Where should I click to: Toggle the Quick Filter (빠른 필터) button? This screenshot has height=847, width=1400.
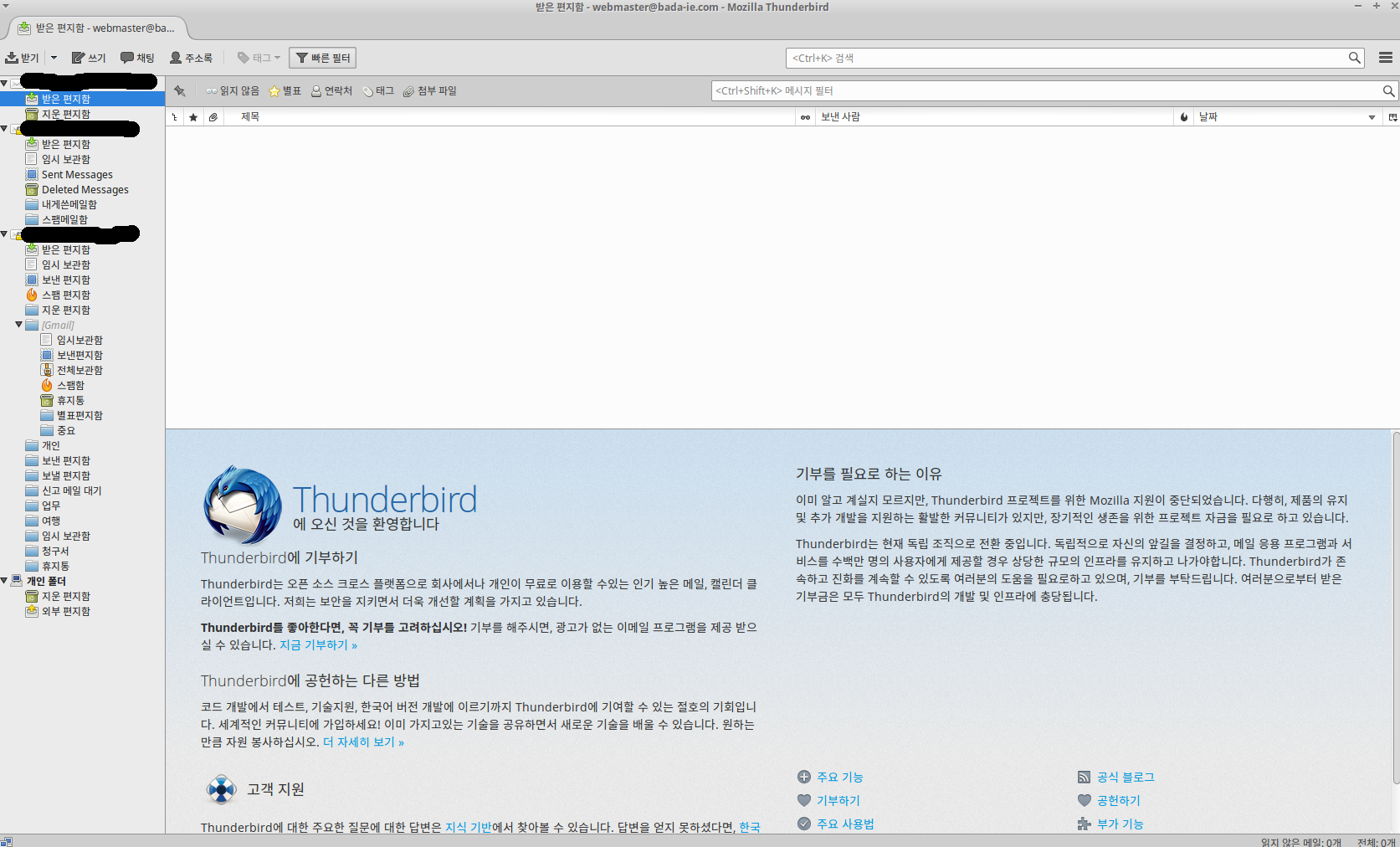(323, 58)
